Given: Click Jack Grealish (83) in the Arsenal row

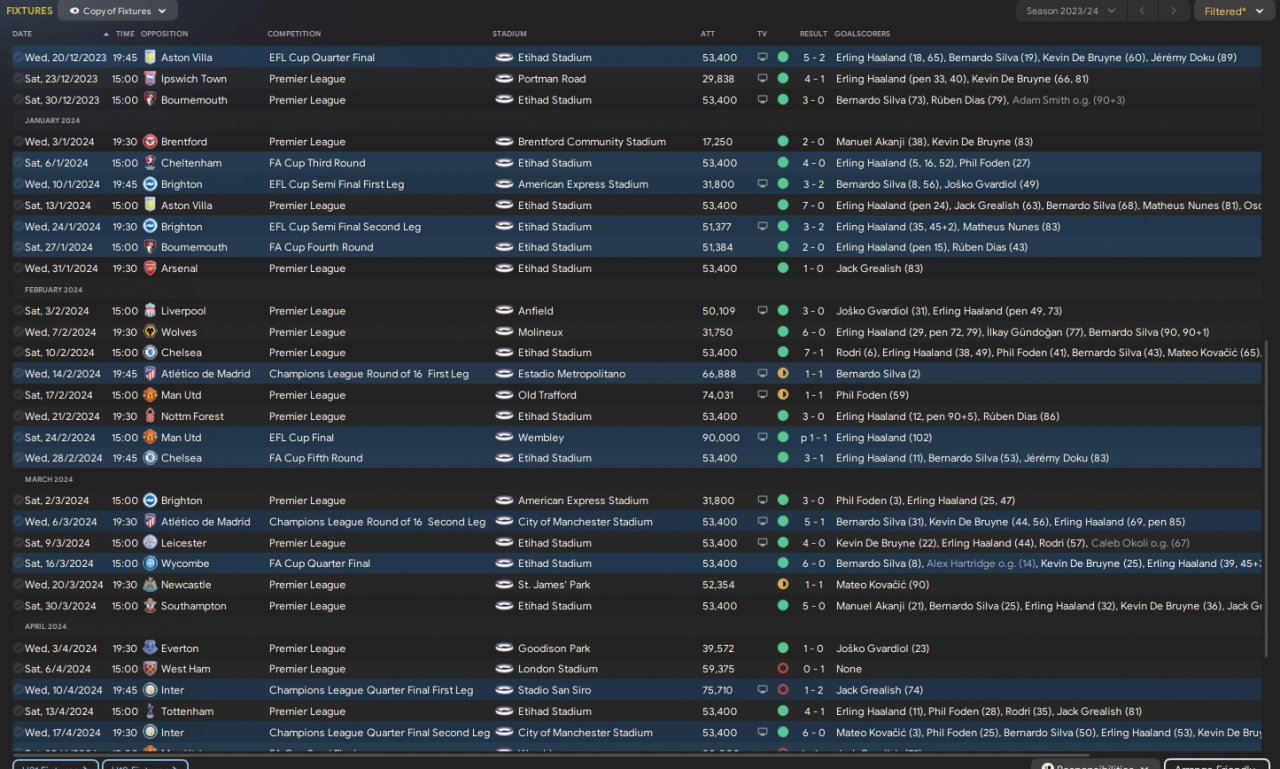Looking at the screenshot, I should [880, 269].
